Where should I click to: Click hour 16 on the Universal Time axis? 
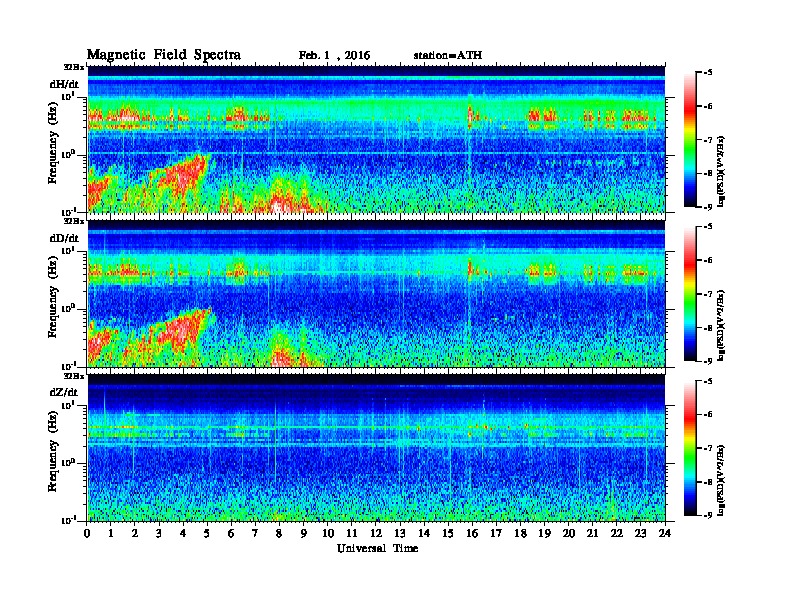(x=472, y=533)
